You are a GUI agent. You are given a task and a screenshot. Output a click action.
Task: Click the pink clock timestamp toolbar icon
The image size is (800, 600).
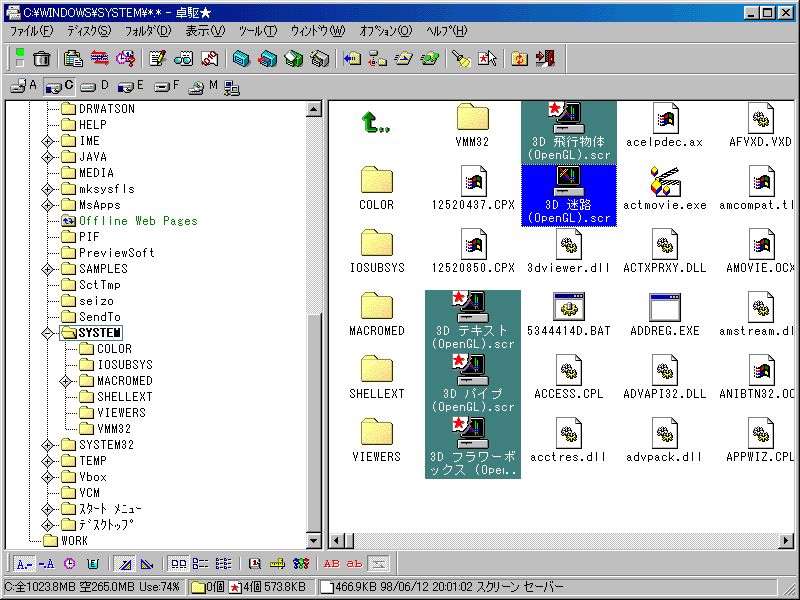(x=126, y=59)
